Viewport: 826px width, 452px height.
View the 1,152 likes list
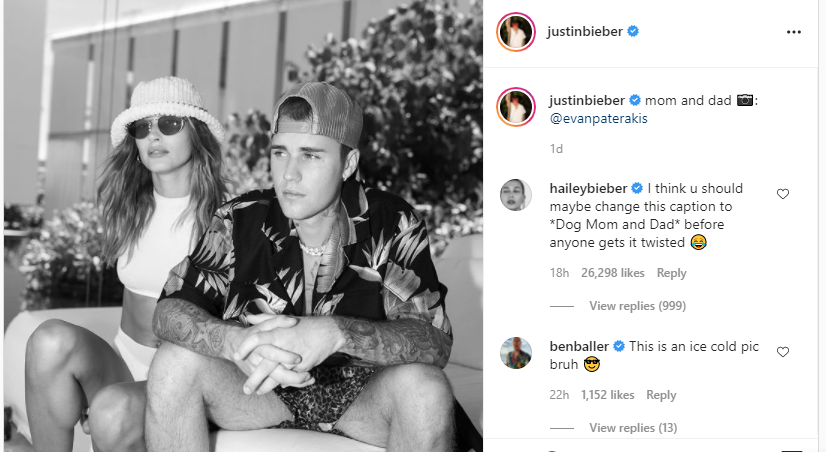(x=607, y=395)
